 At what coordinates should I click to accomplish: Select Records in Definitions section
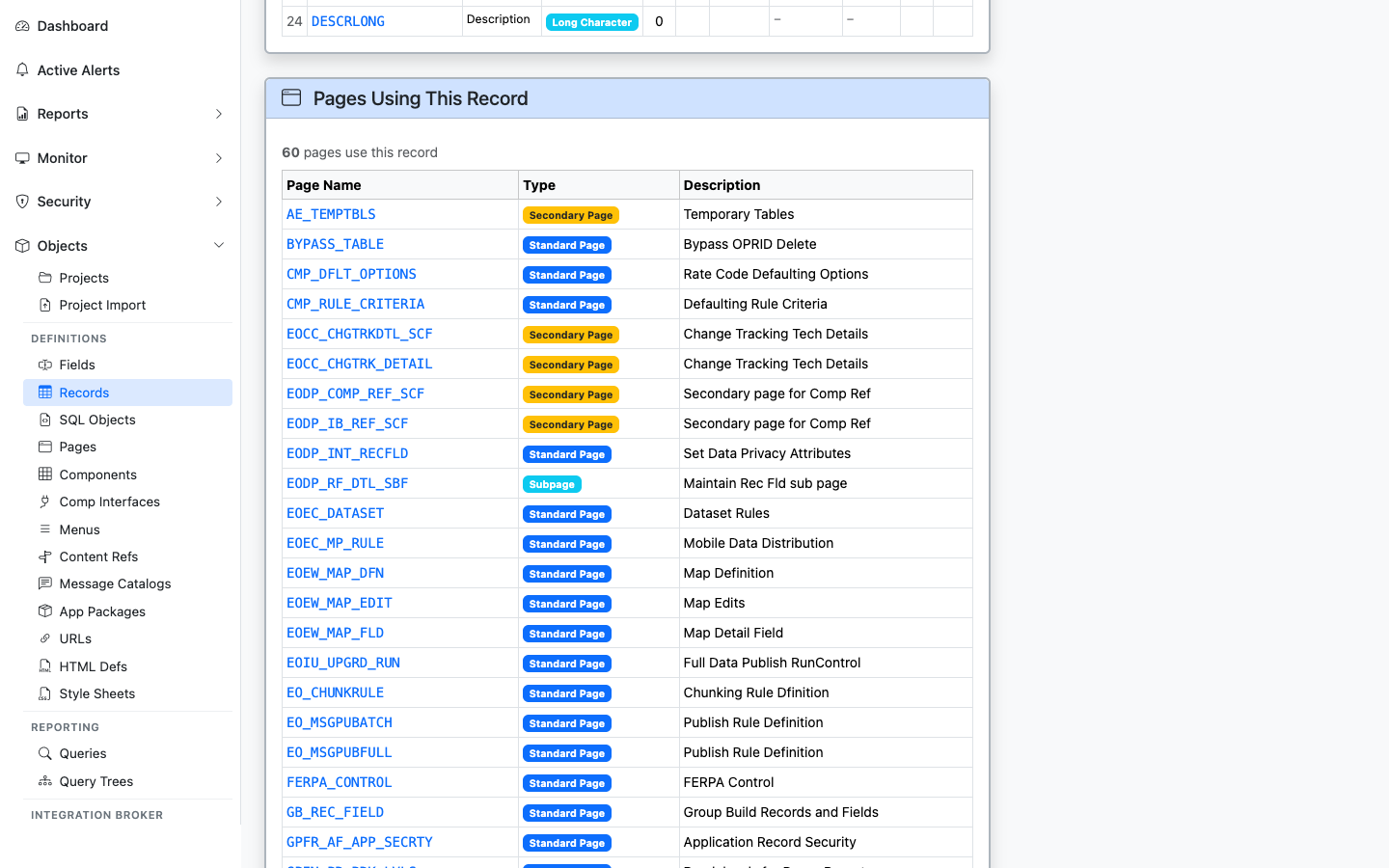pos(127,393)
